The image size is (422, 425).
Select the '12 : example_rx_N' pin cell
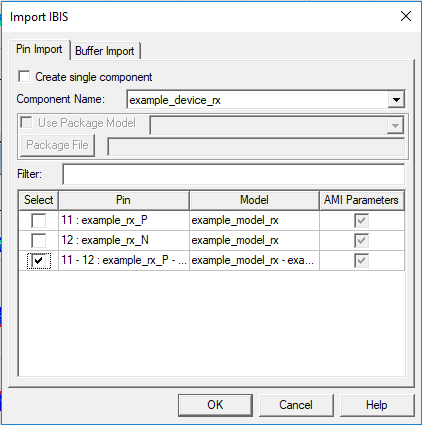(124, 240)
